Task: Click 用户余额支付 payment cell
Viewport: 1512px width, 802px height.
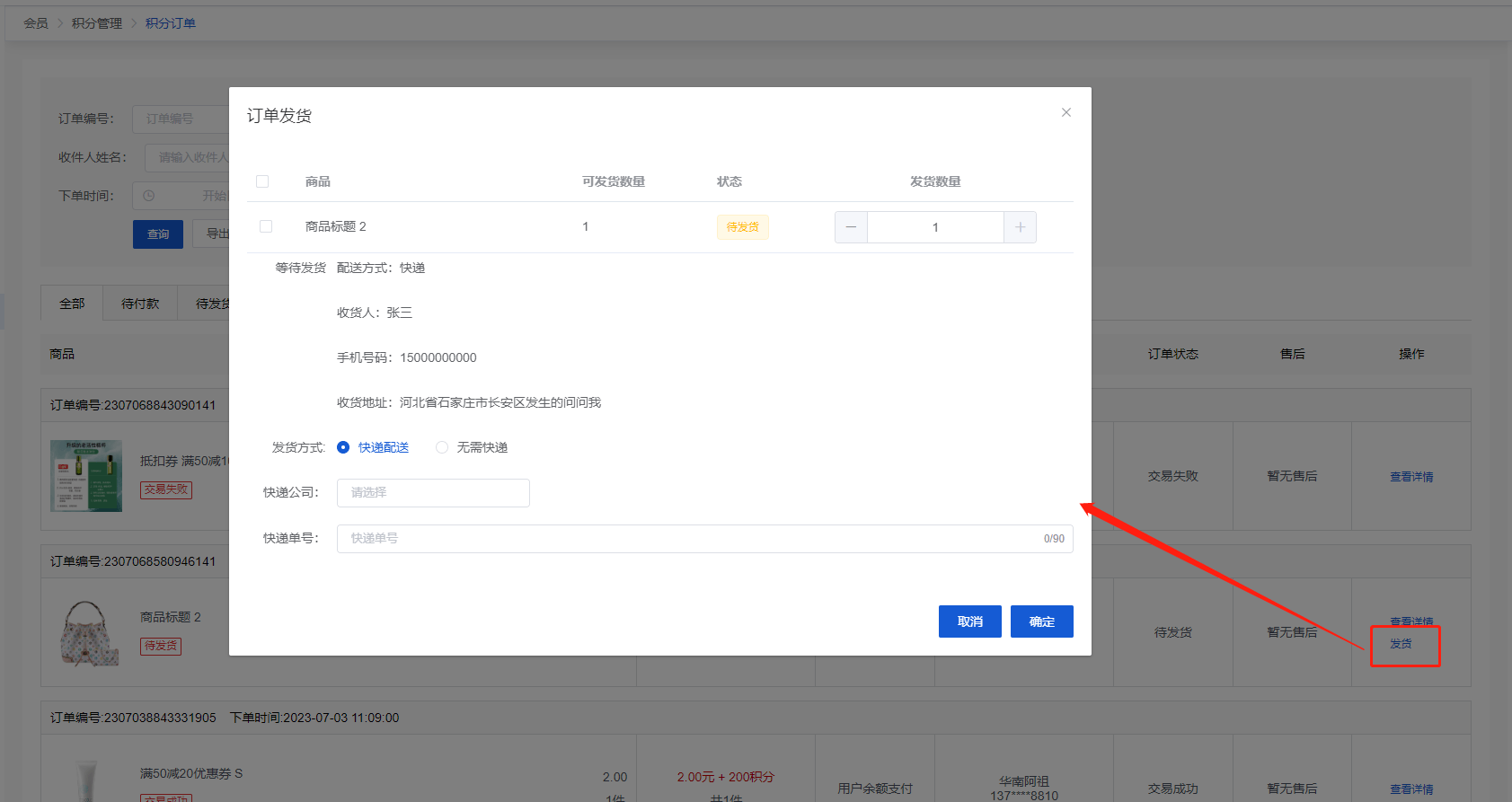Action: click(x=875, y=789)
